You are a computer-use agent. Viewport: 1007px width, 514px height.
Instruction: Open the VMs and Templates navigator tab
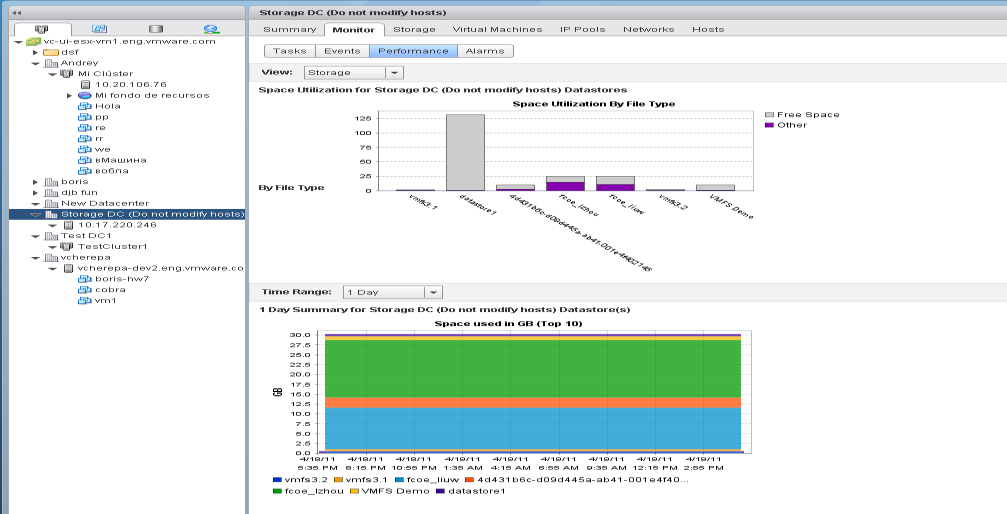99,29
